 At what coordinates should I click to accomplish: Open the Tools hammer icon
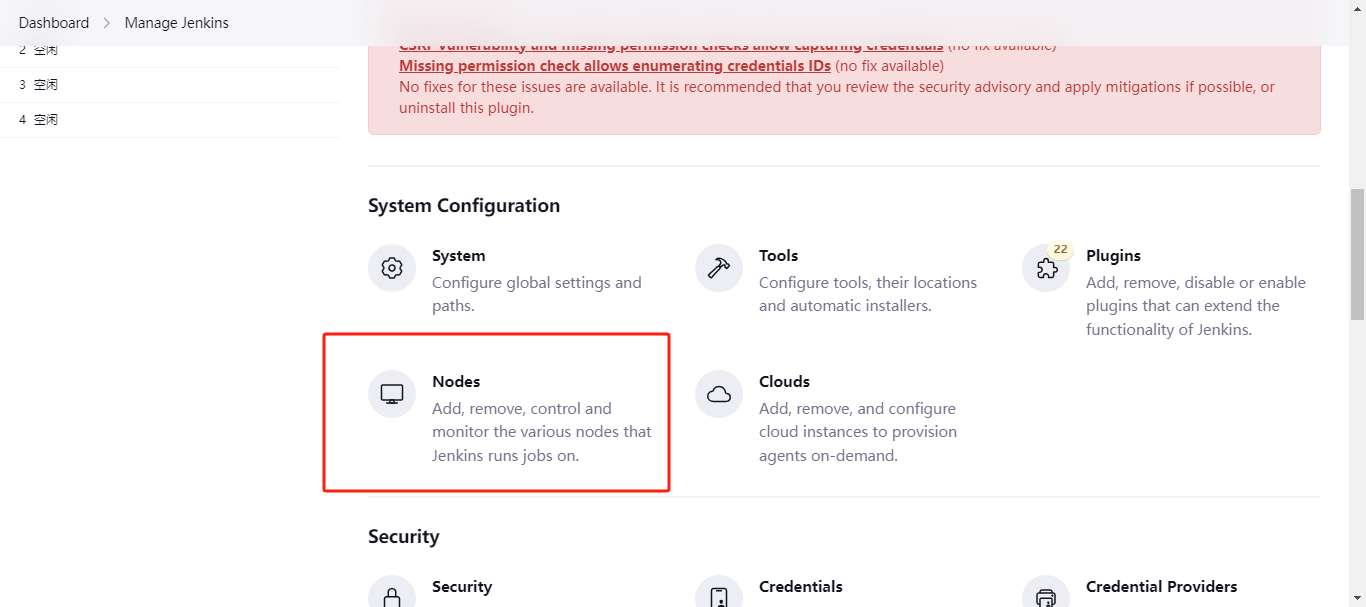[719, 268]
